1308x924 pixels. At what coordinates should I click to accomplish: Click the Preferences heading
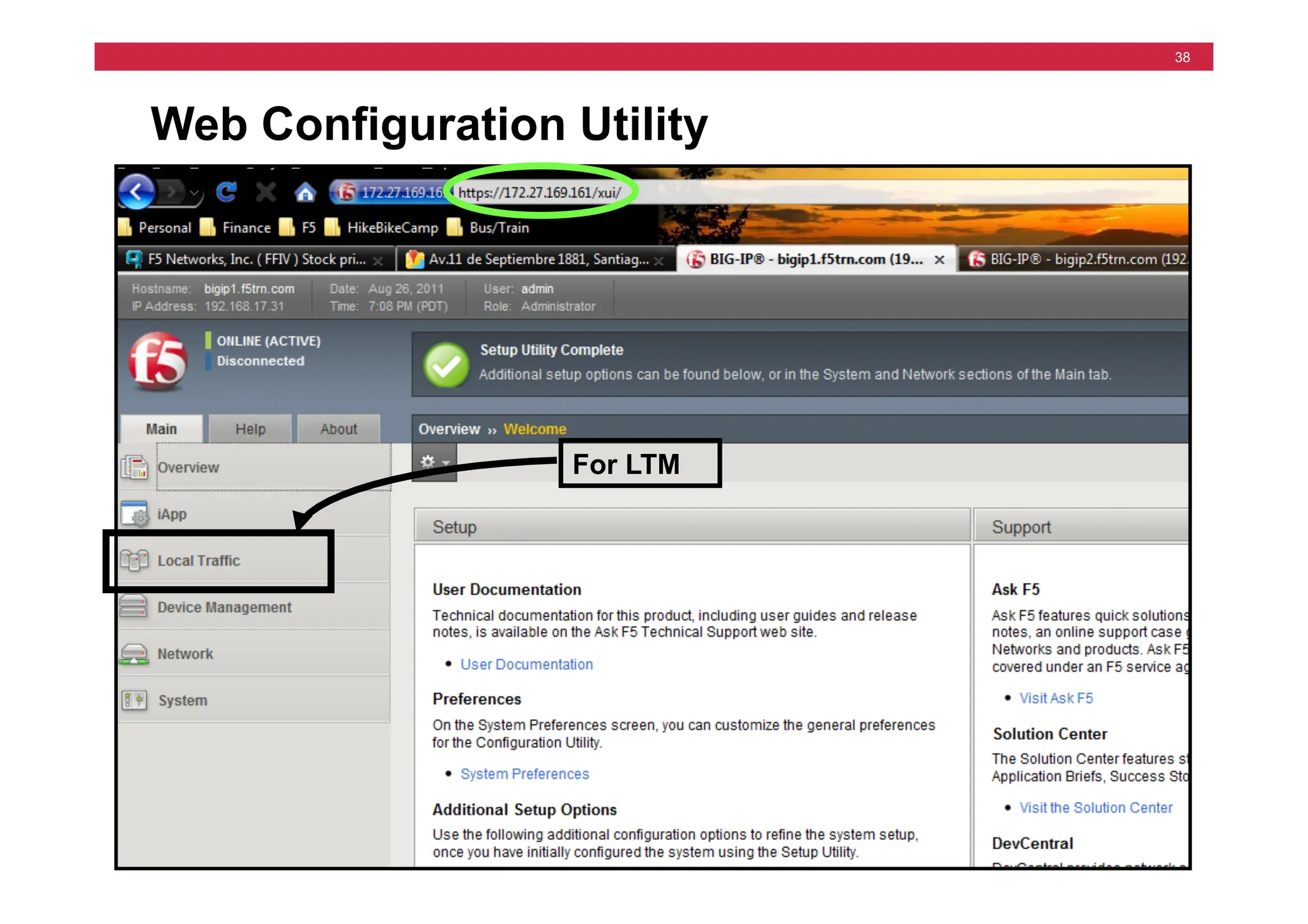[x=476, y=699]
